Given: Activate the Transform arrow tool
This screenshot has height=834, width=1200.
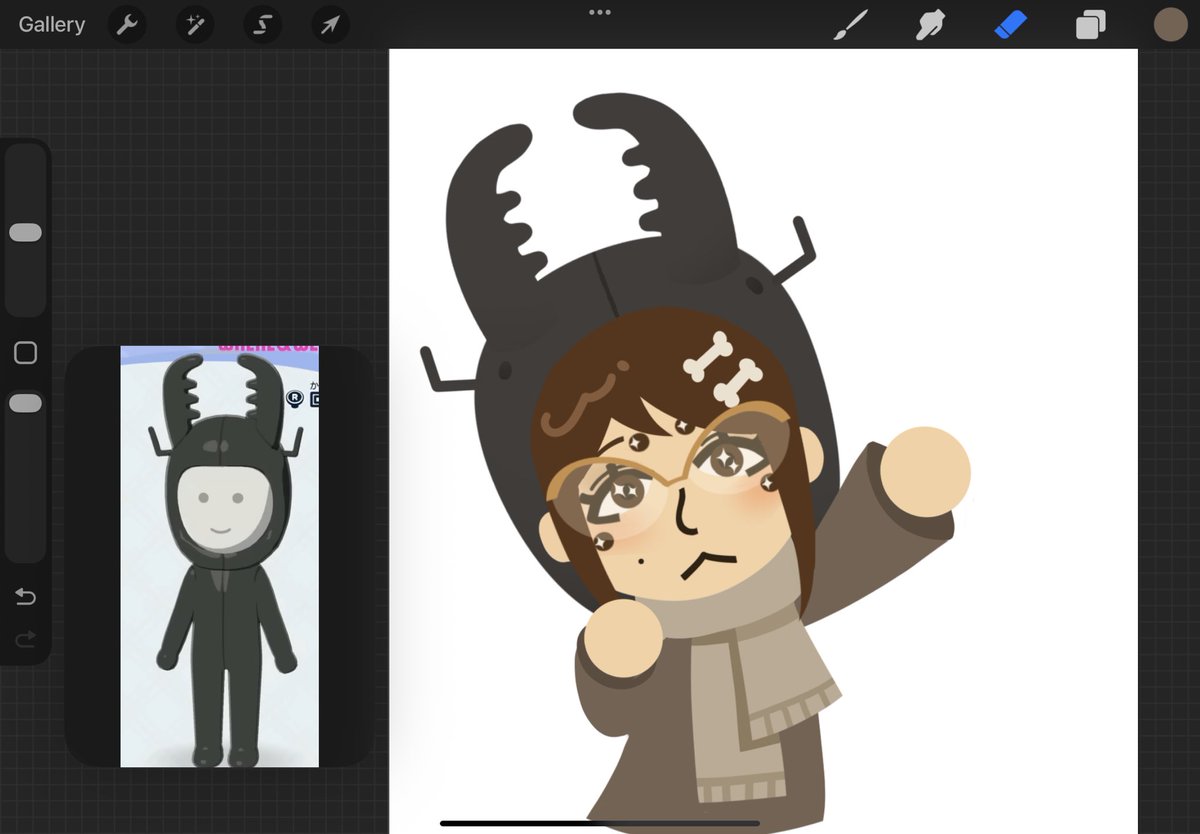Looking at the screenshot, I should point(330,25).
